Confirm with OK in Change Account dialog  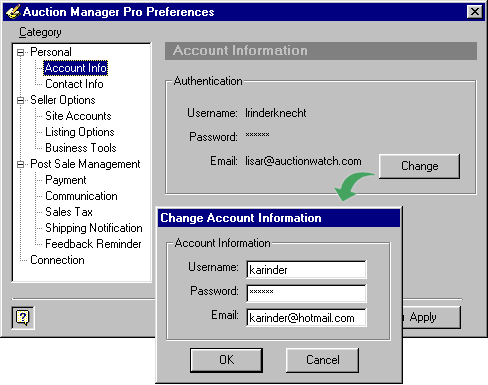pyautogui.click(x=226, y=360)
